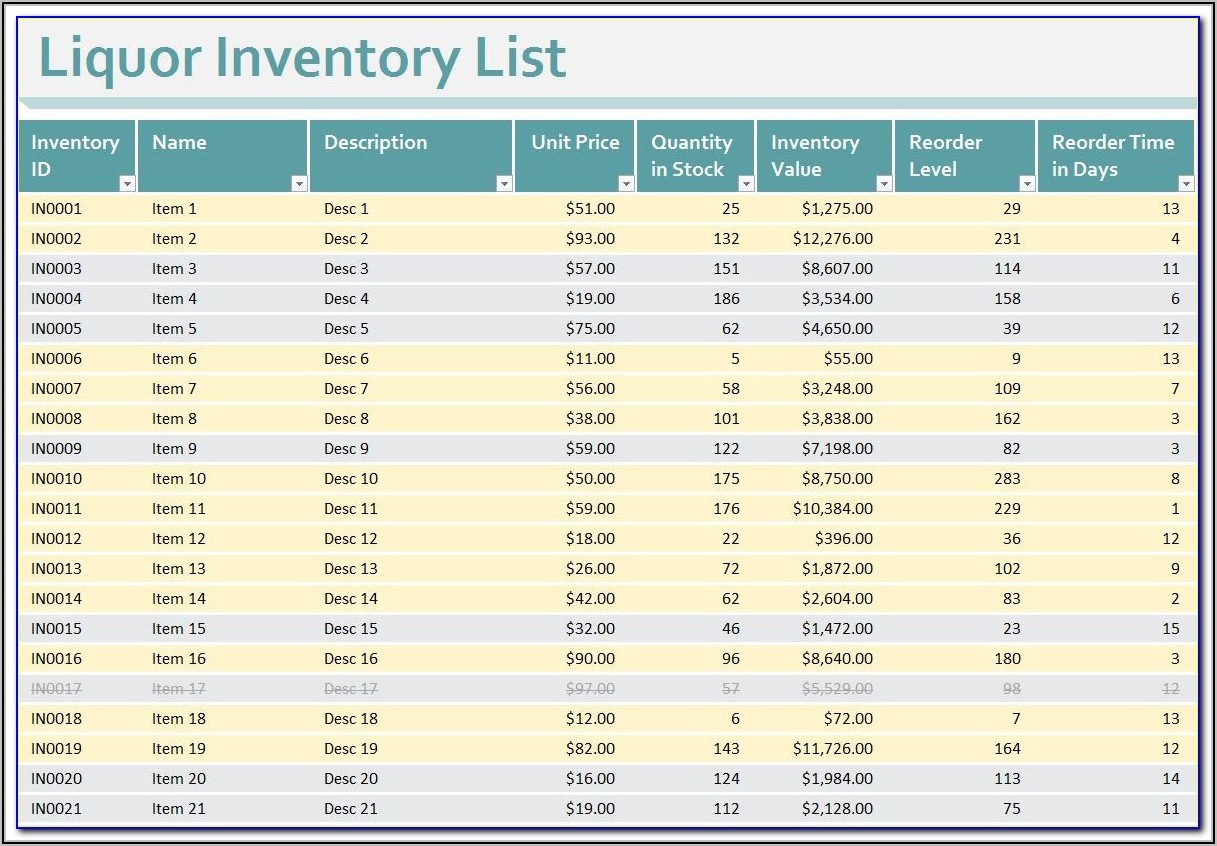This screenshot has height=846, width=1217.
Task: Open the Reorder Time in Days filter
Action: click(1186, 184)
